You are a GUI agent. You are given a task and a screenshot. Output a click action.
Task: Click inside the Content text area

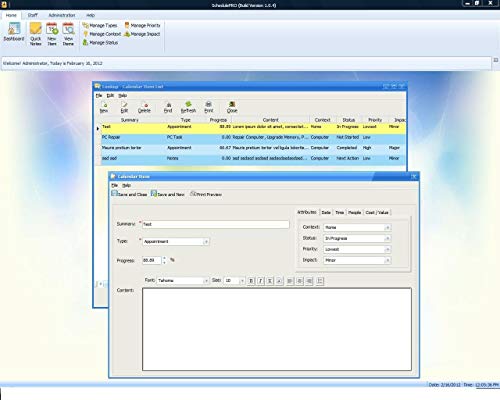[277, 329]
